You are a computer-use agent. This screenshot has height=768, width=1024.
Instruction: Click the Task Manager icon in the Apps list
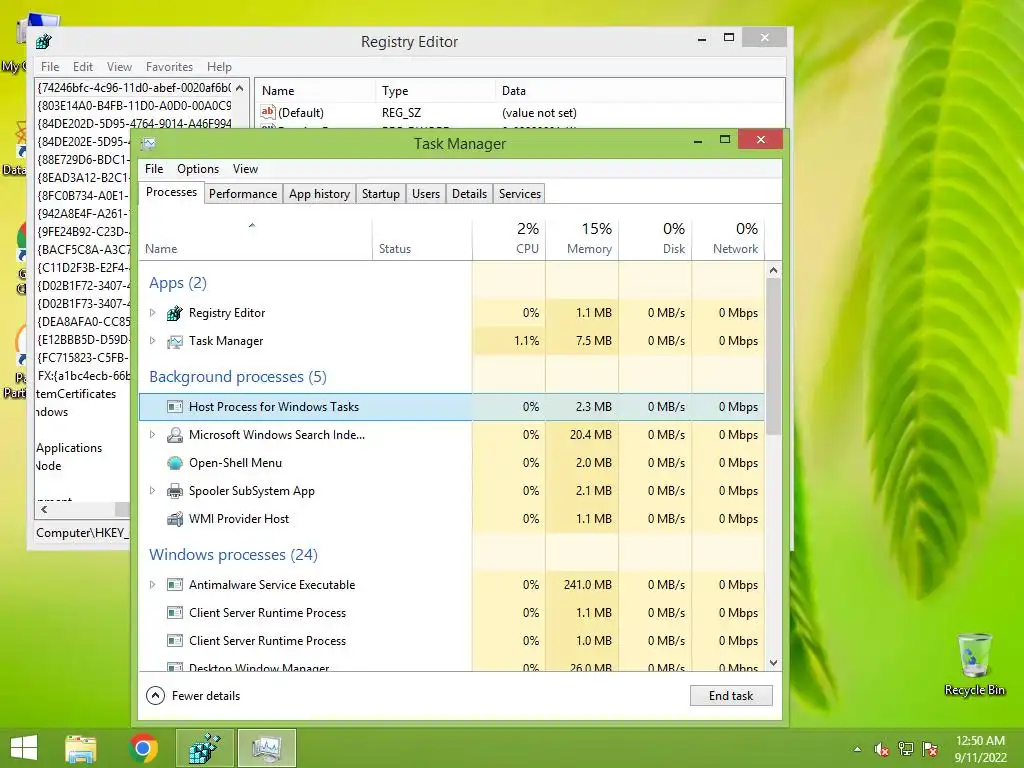coord(174,341)
